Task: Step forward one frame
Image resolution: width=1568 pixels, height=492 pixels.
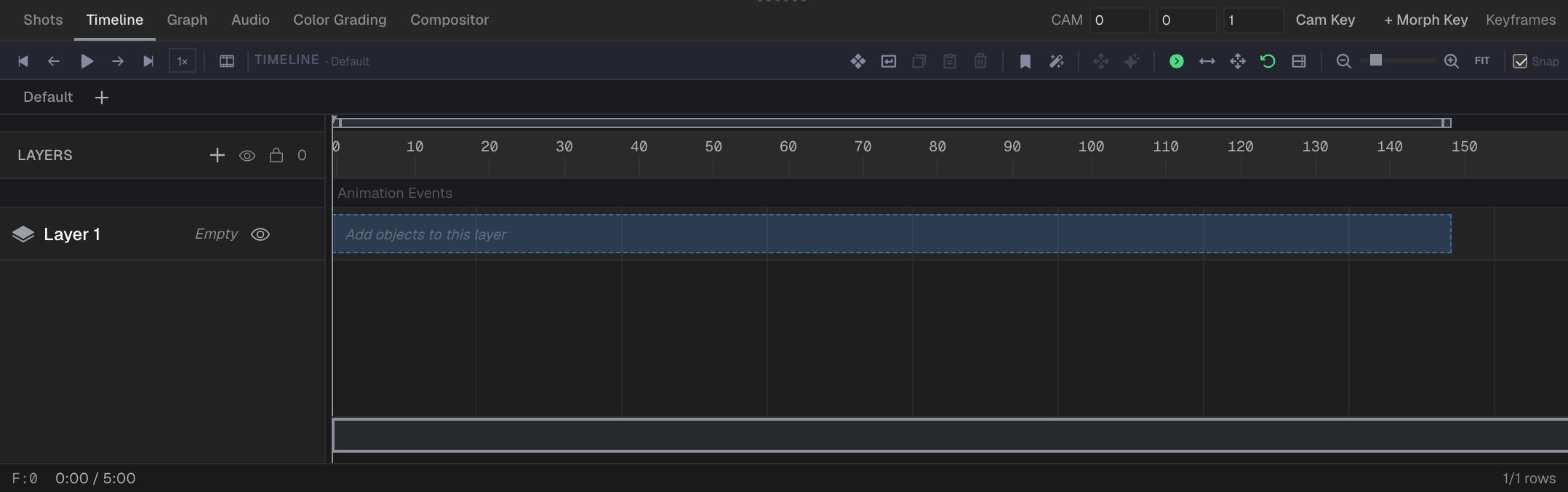Action: pyautogui.click(x=117, y=61)
